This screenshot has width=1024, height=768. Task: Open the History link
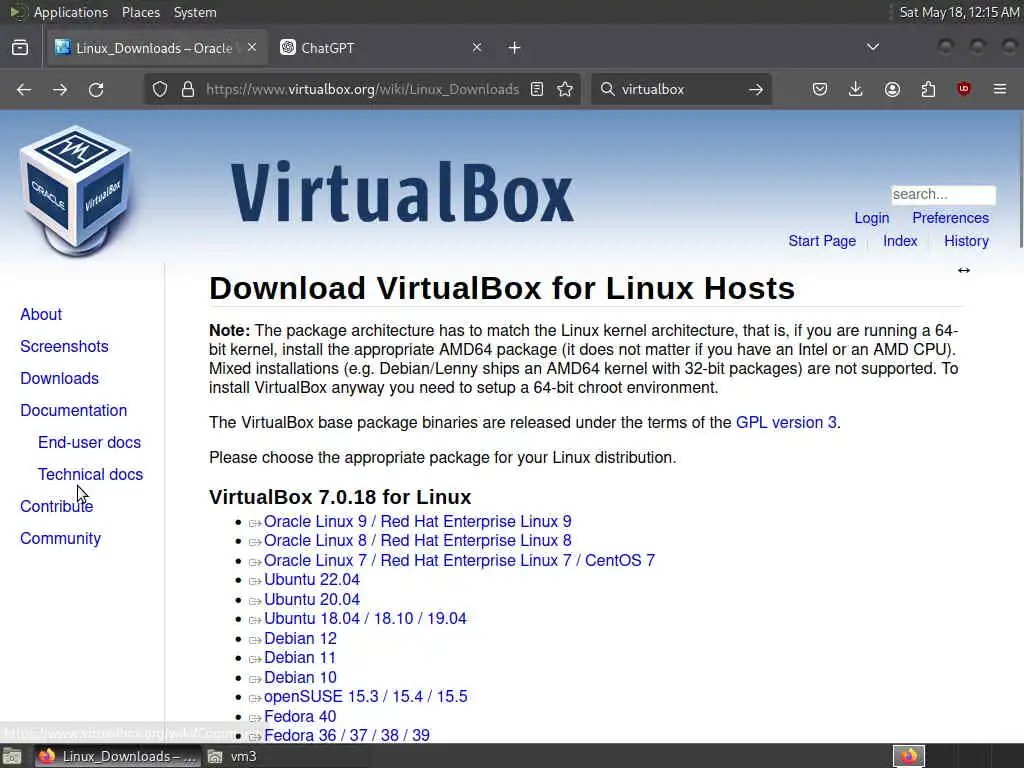[967, 241]
